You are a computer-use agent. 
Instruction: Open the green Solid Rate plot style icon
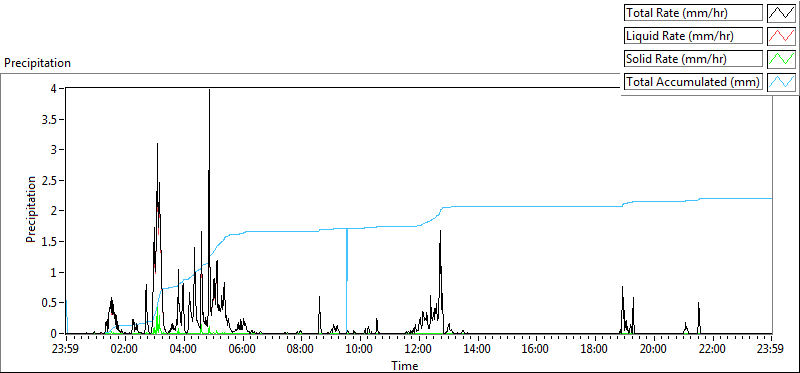coord(781,59)
